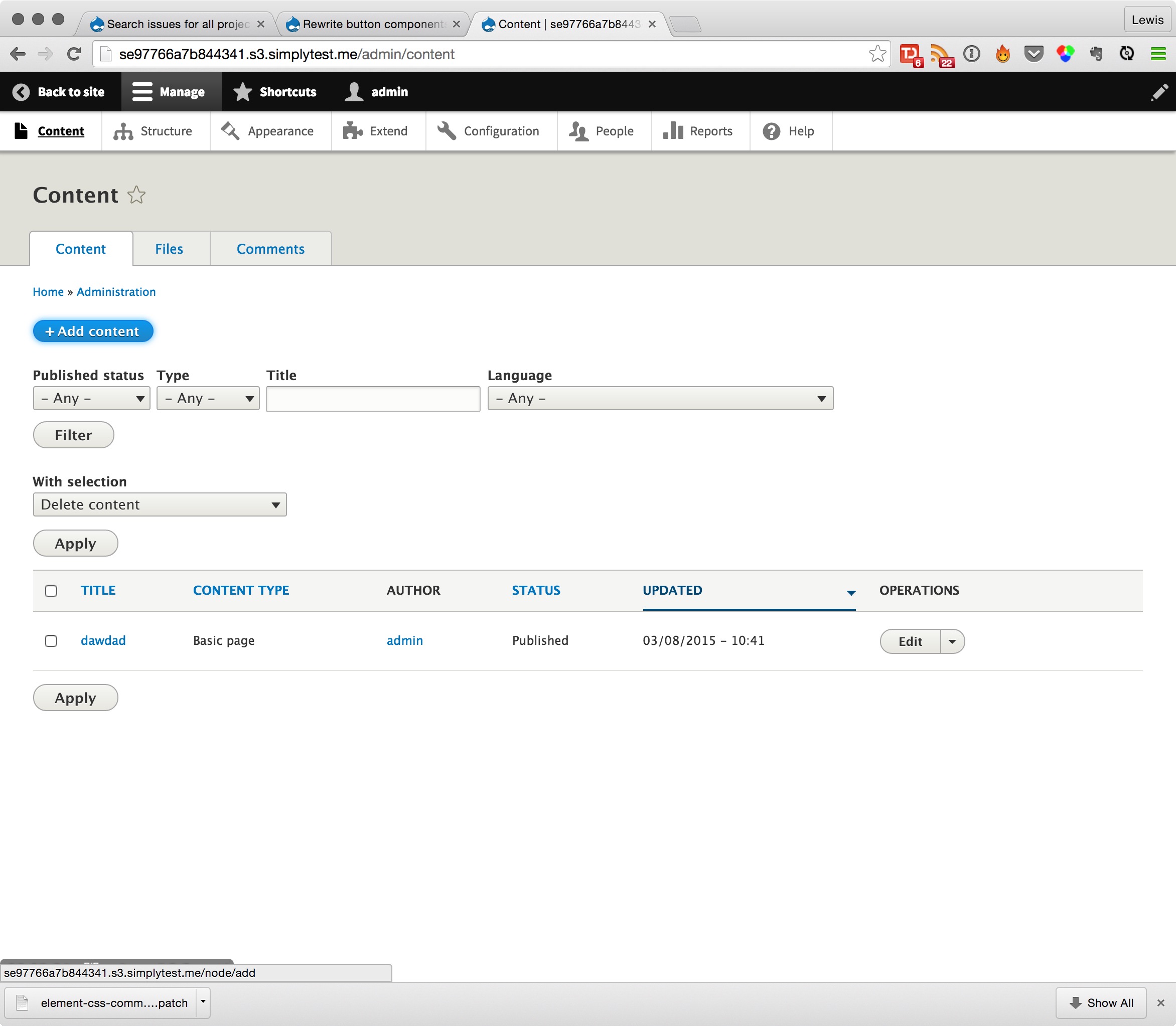Screen dimensions: 1176x1026
Task: Switch to the Comments tab
Action: point(270,249)
